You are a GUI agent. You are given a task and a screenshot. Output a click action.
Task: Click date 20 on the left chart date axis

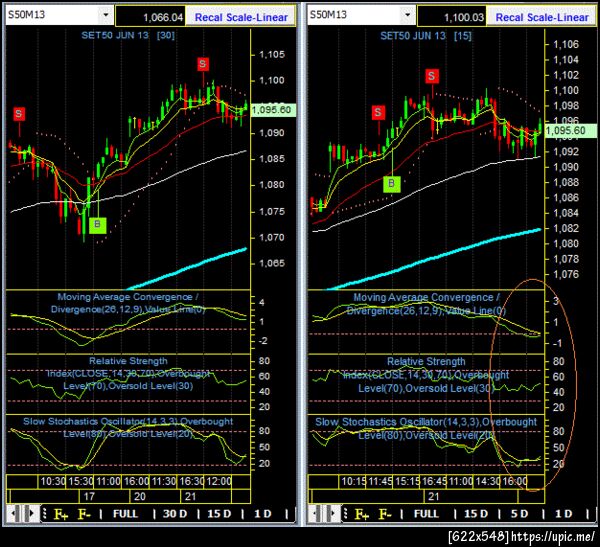[x=140, y=496]
